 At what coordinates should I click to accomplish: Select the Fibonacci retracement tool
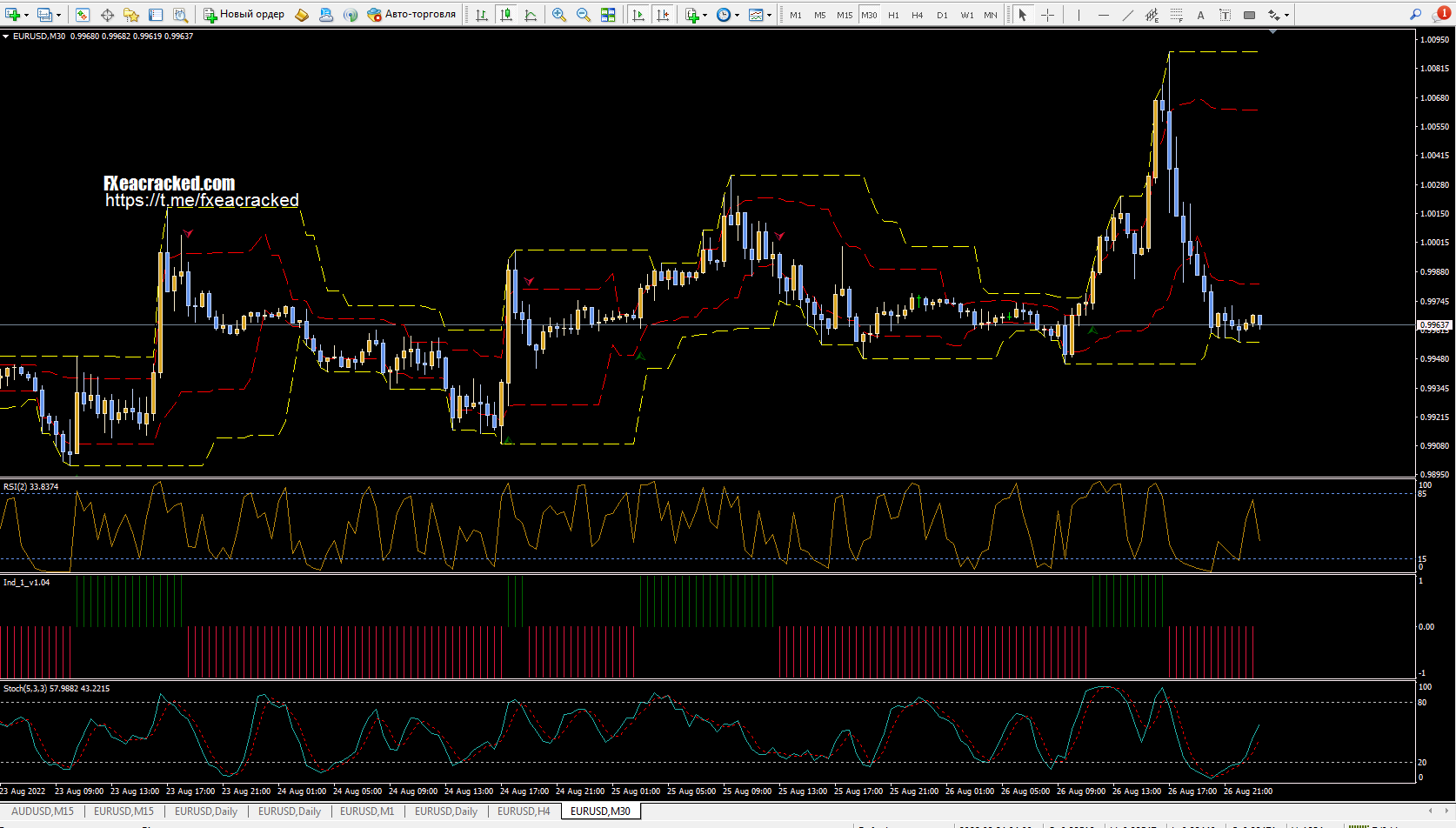[1177, 15]
